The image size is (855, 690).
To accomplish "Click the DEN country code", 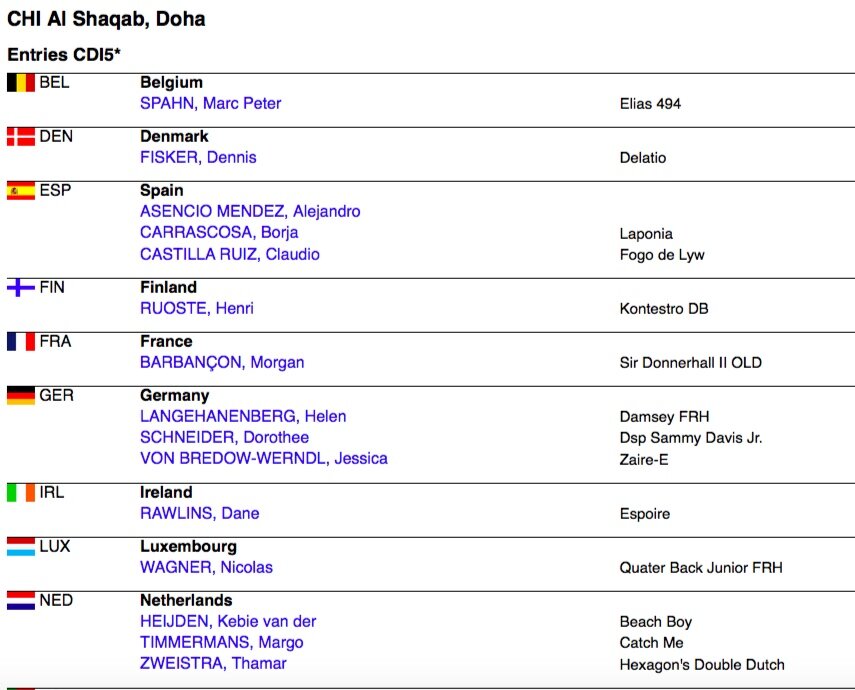I will pyautogui.click(x=56, y=136).
